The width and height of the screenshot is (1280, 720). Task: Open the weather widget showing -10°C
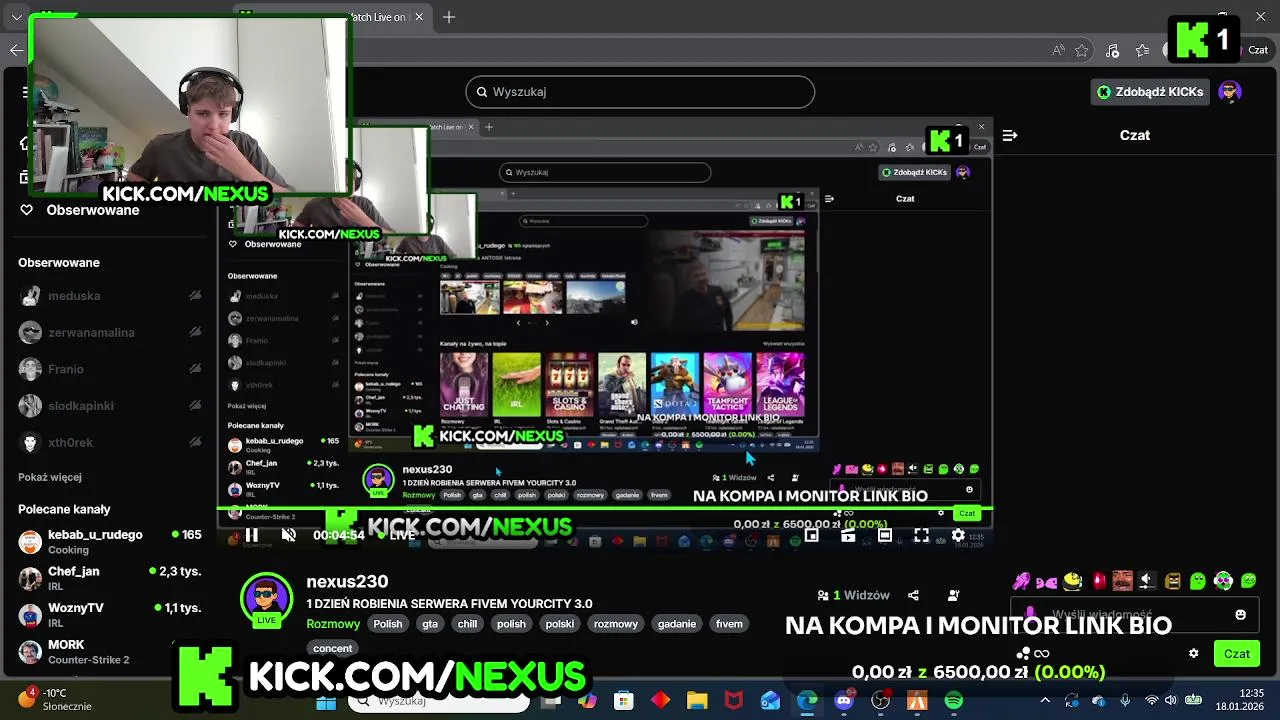[55, 699]
